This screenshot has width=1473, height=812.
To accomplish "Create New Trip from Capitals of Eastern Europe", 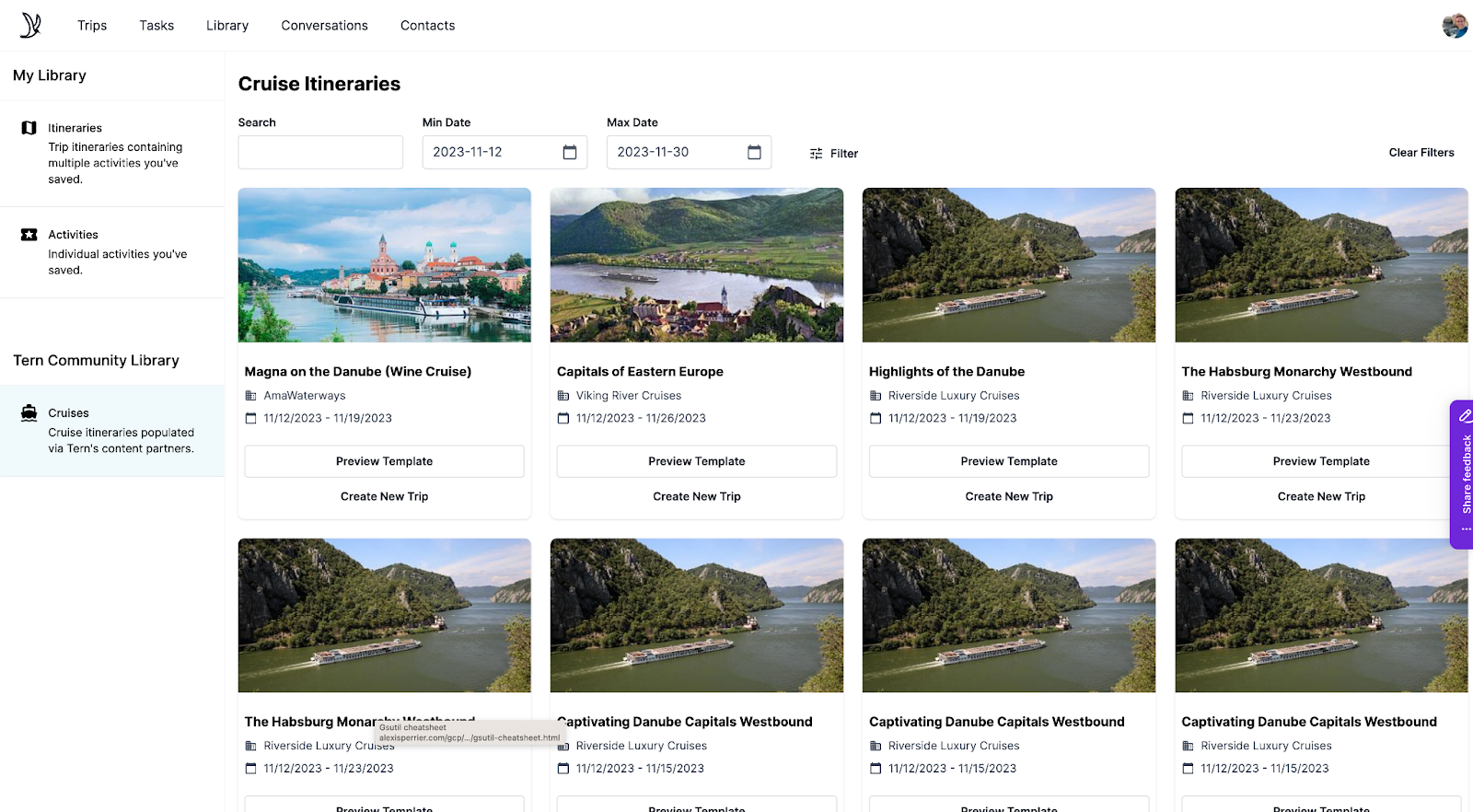I will pyautogui.click(x=697, y=496).
